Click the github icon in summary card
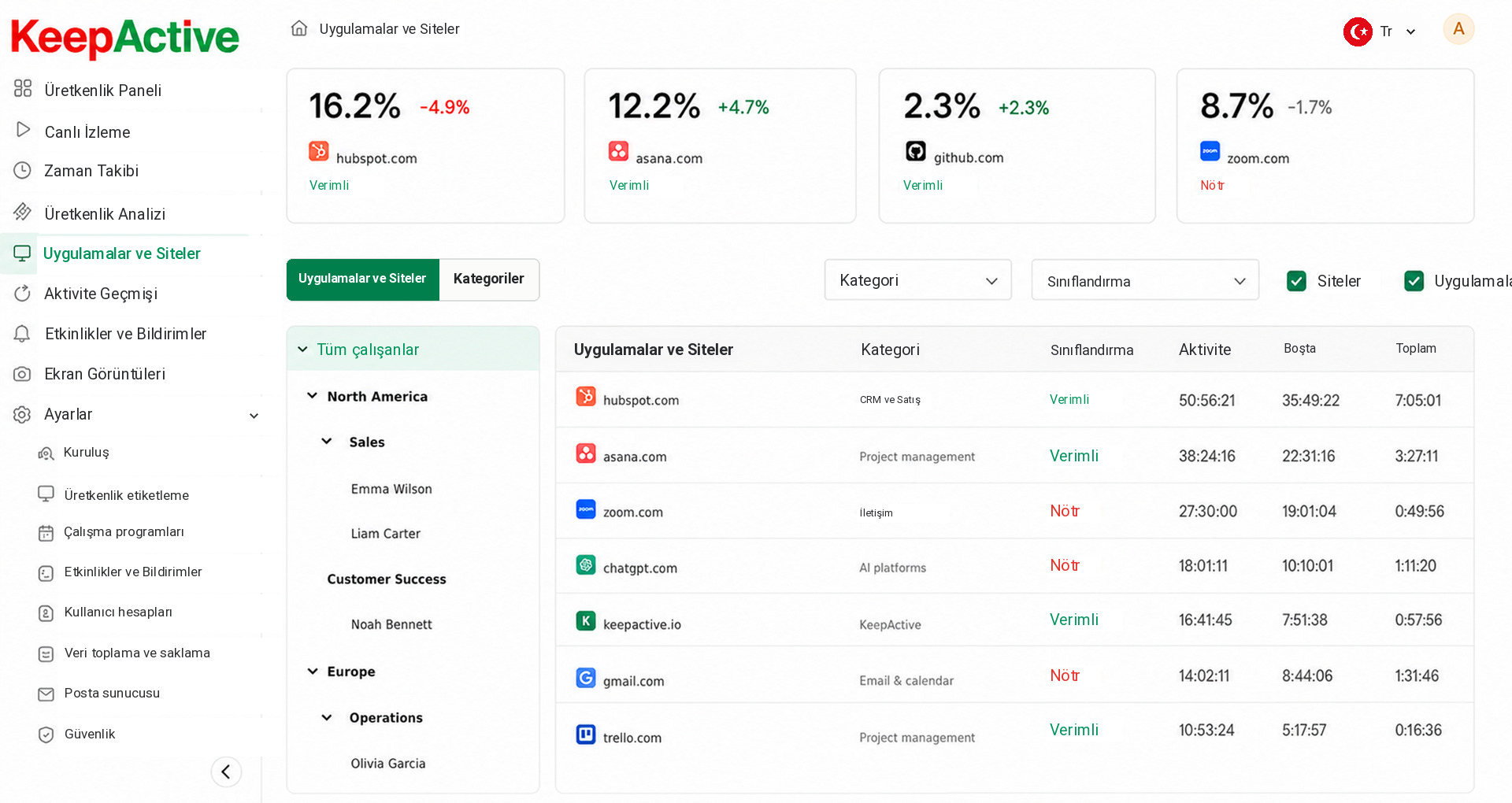 pyautogui.click(x=915, y=150)
